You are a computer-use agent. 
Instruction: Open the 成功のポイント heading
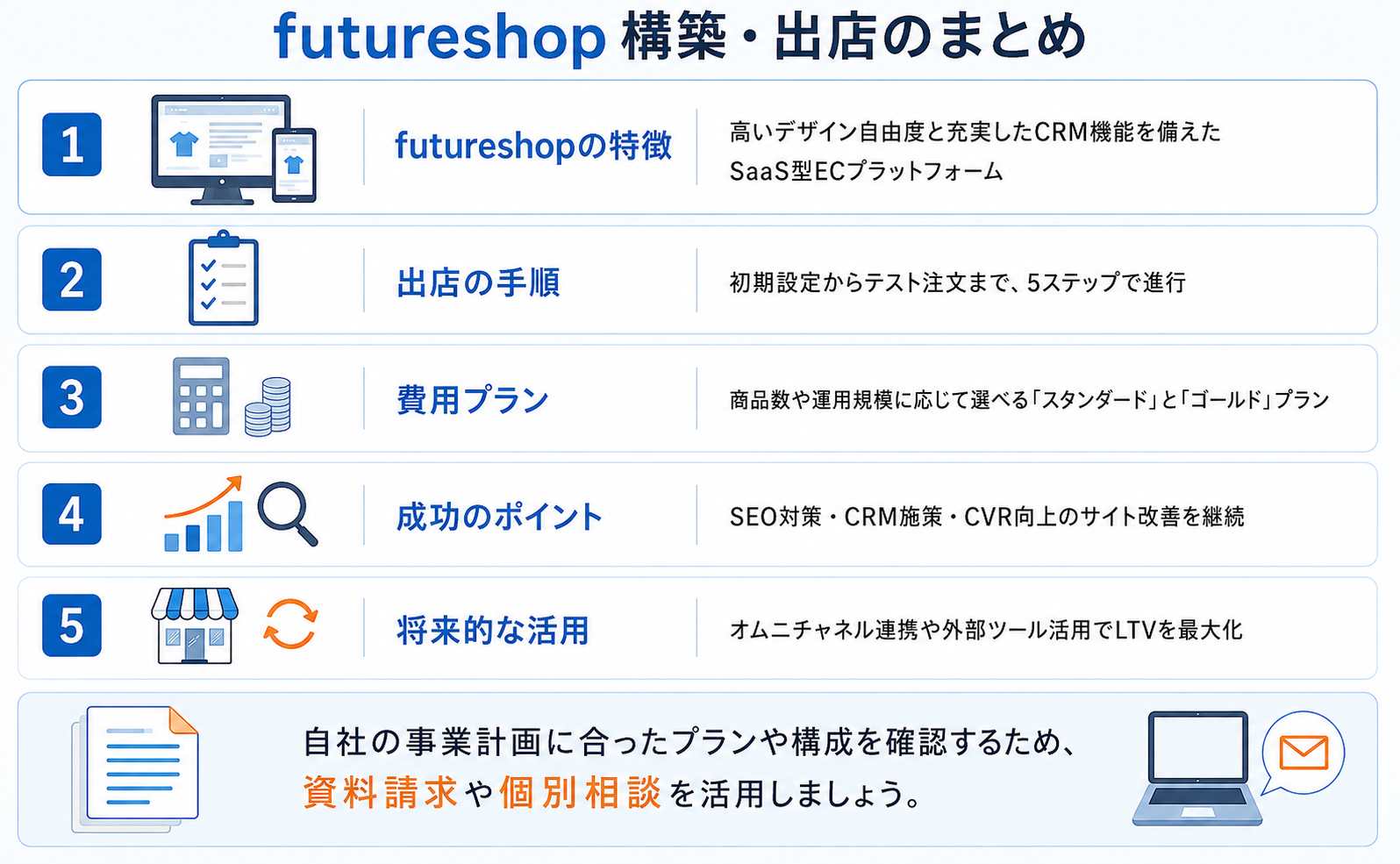(x=499, y=517)
